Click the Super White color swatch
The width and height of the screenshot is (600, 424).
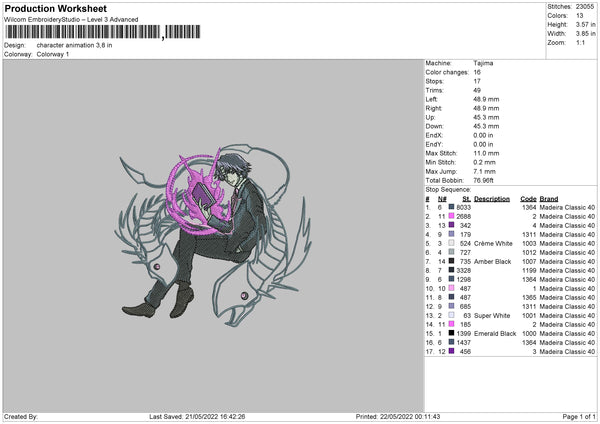(452, 315)
